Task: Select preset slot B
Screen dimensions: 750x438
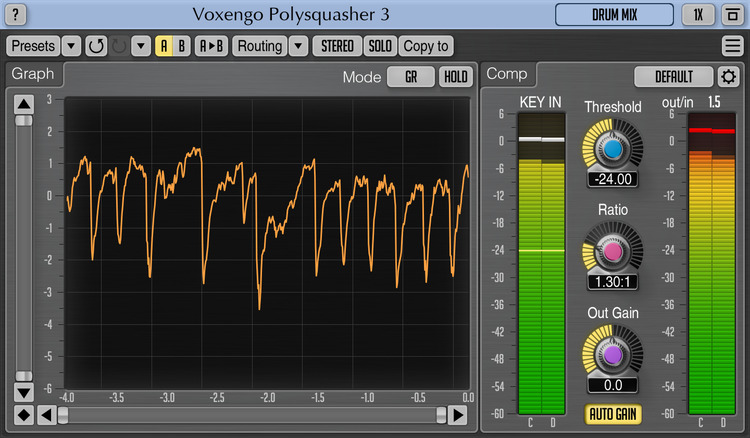Action: point(182,46)
